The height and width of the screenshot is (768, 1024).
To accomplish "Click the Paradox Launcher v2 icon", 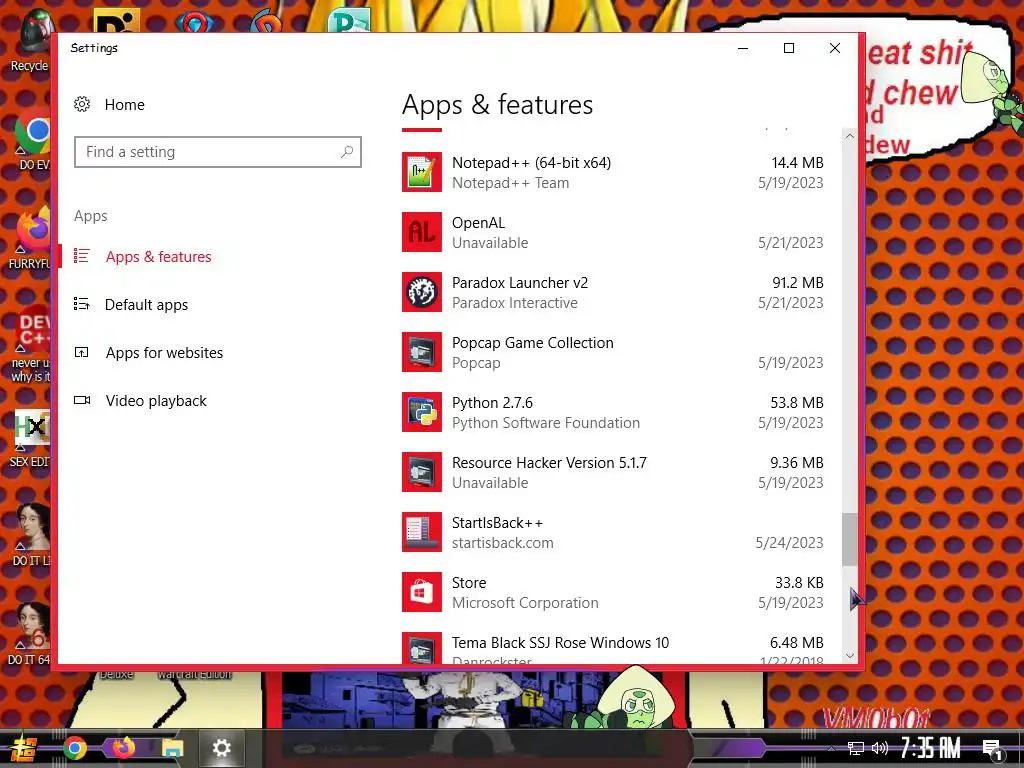I will coord(422,293).
